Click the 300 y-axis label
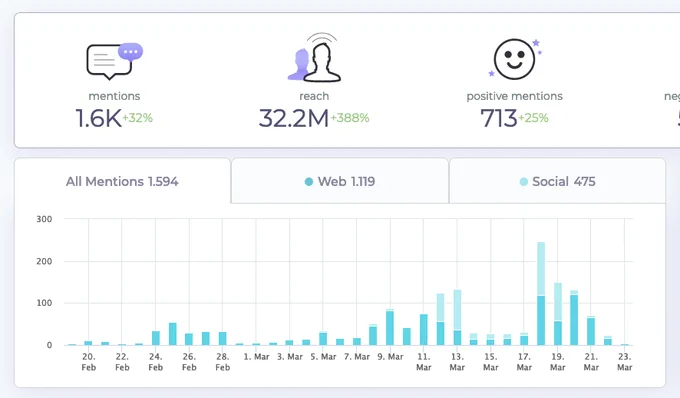This screenshot has height=398, width=680. click(x=44, y=219)
